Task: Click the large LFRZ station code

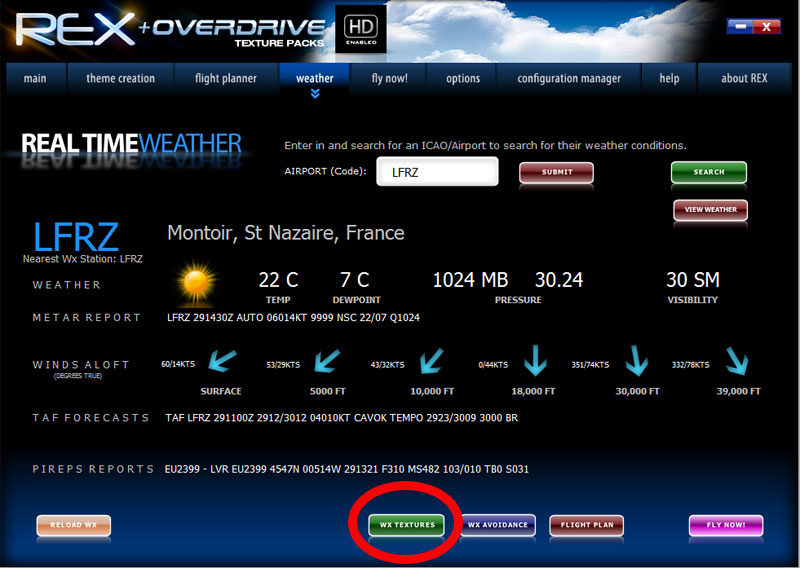Action: tap(76, 237)
